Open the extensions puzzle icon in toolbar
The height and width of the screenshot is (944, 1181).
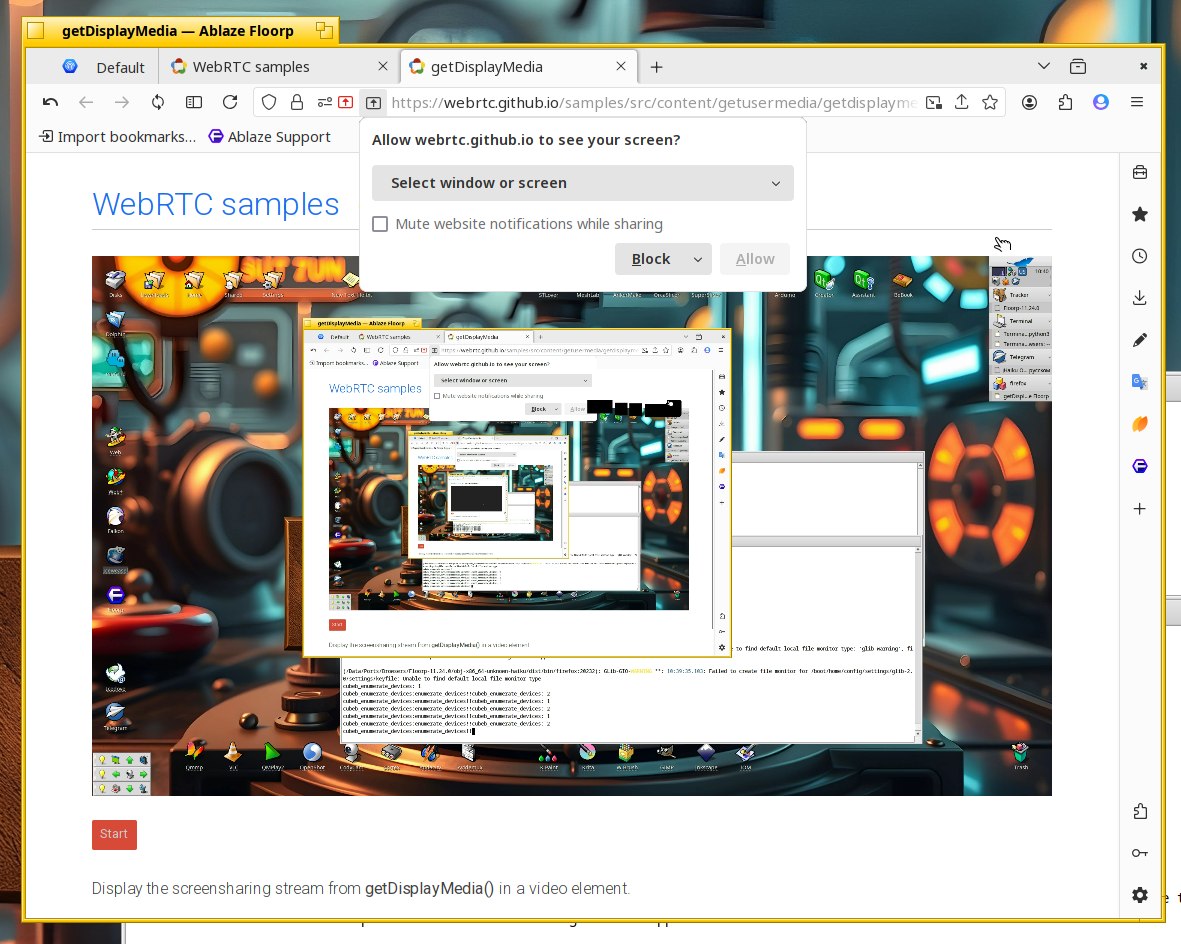point(1065,102)
